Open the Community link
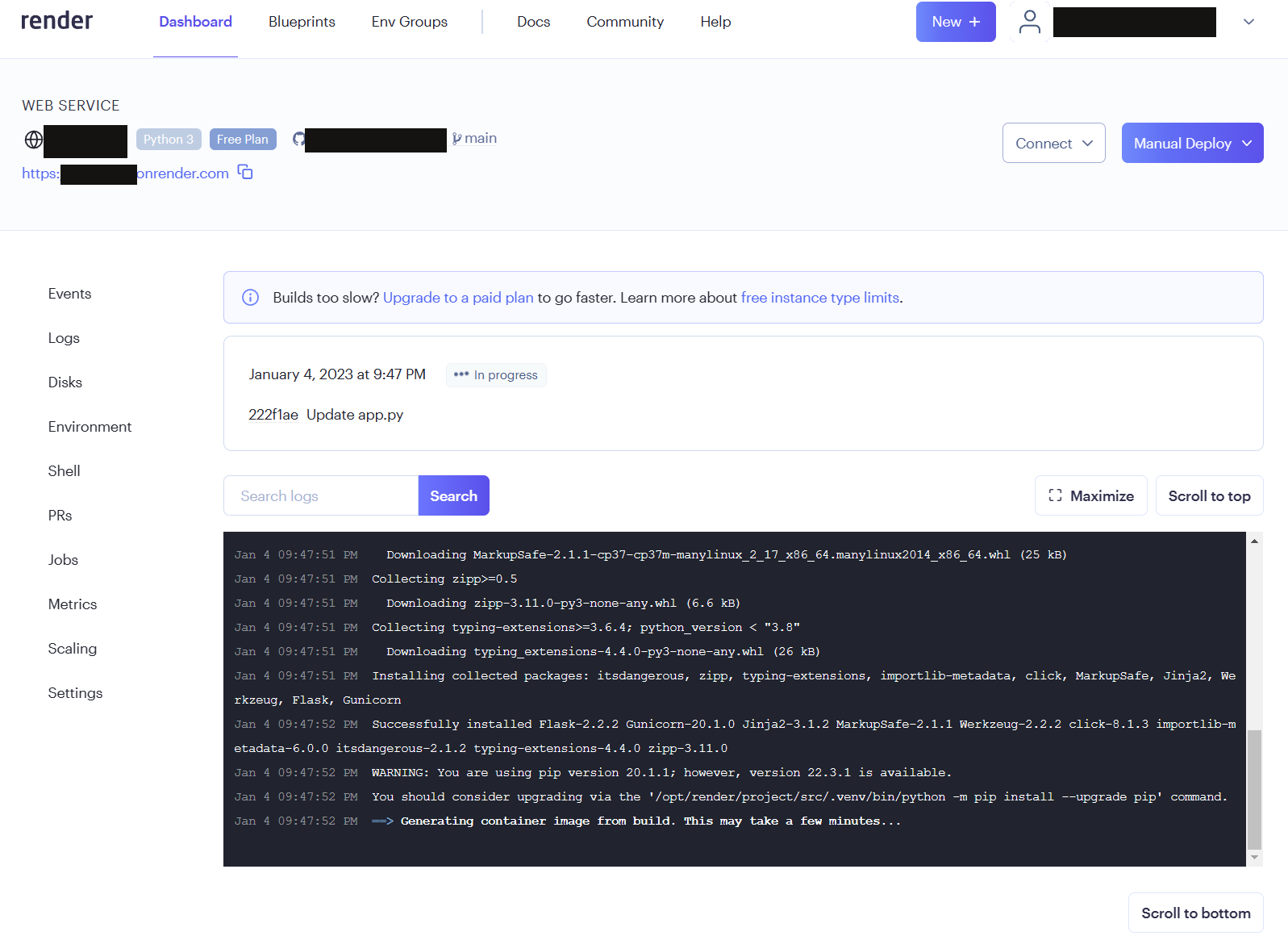The width and height of the screenshot is (1288, 936). [625, 22]
